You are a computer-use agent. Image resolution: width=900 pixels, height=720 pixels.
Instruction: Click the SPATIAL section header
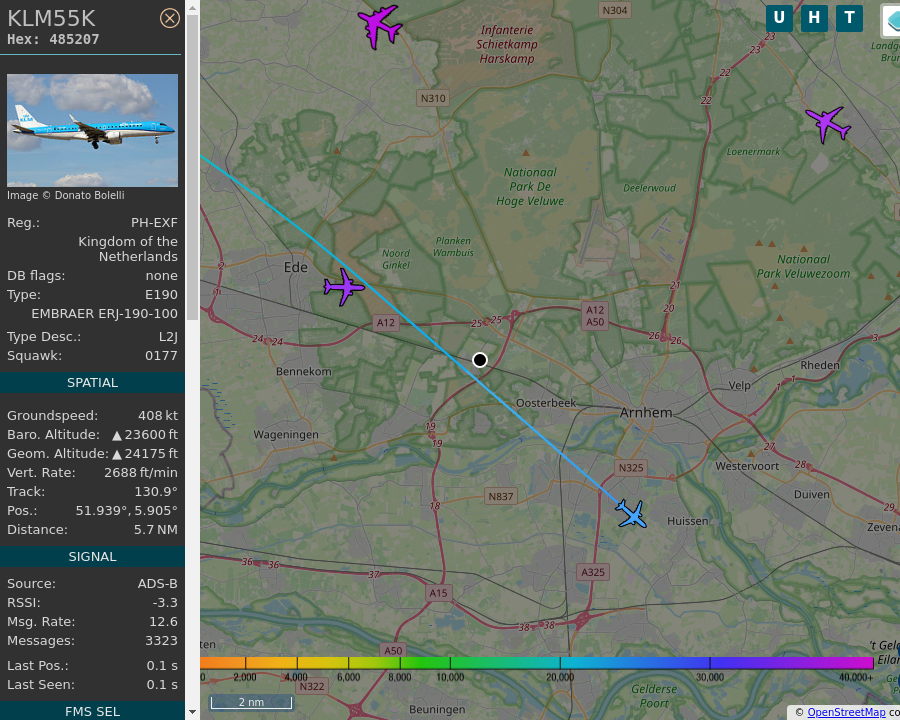(92, 382)
